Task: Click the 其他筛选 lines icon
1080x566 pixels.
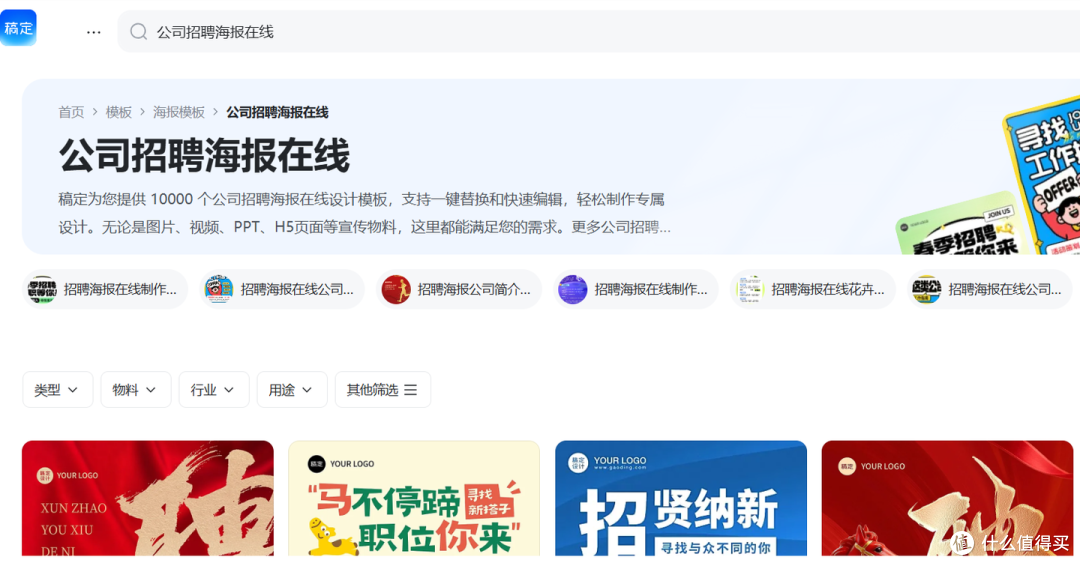Action: click(x=411, y=390)
